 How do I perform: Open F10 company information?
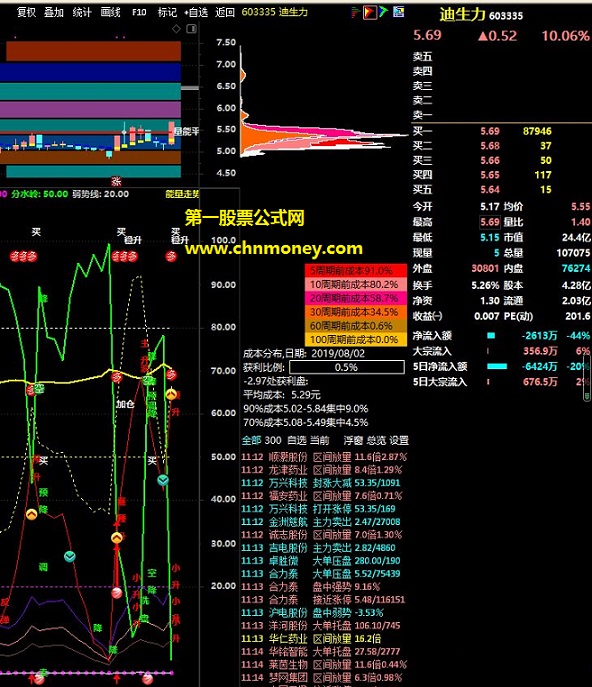click(139, 12)
